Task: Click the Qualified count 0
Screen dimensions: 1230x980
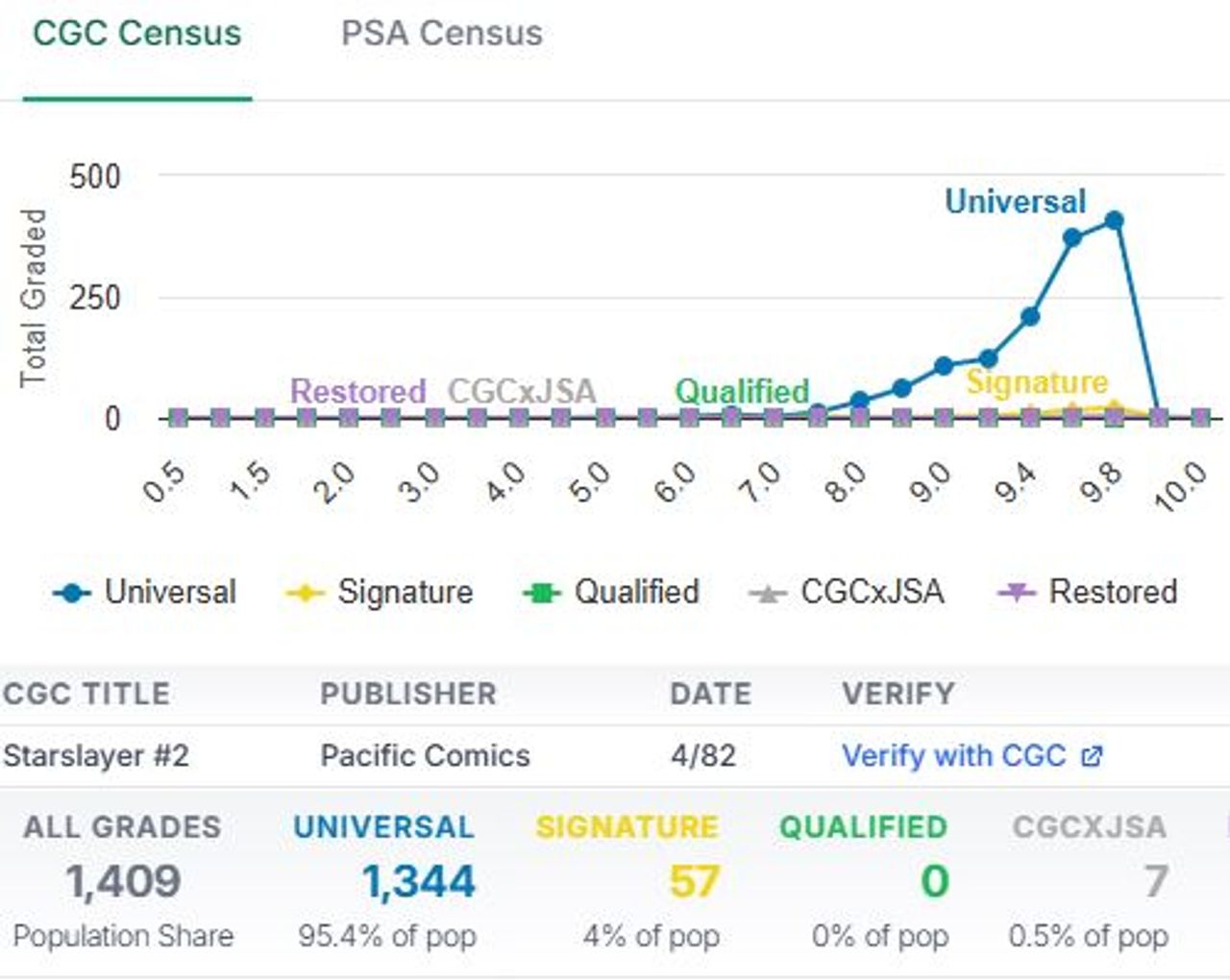Action: tap(934, 882)
